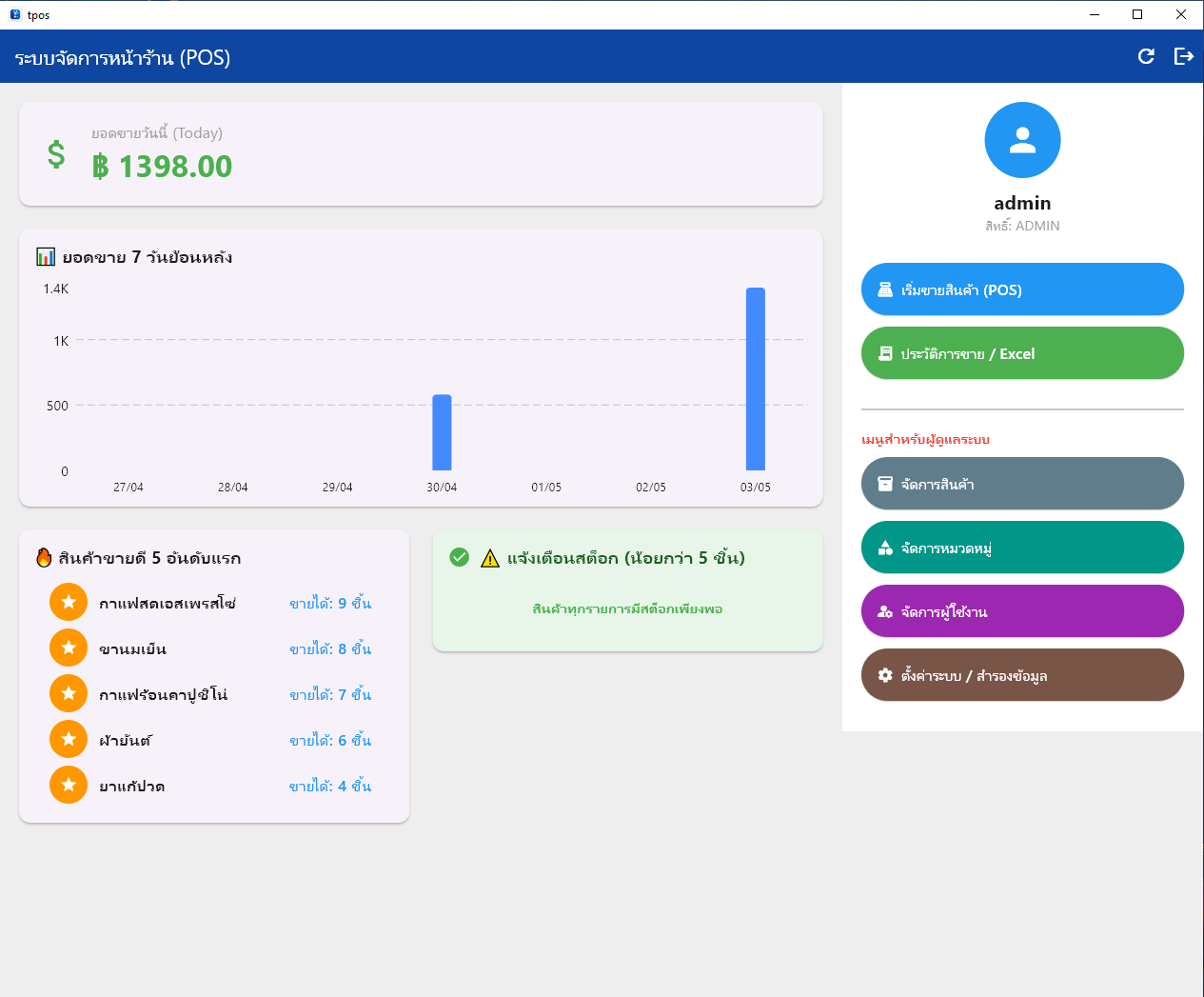
Task: Click the ขายได้: 4 ชิ้น sold count
Action: point(330,786)
